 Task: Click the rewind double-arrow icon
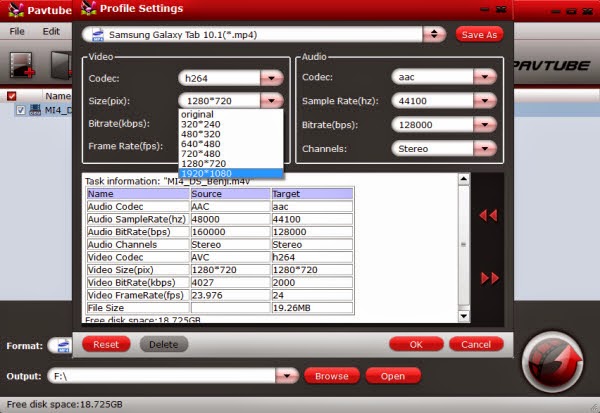pos(488,215)
